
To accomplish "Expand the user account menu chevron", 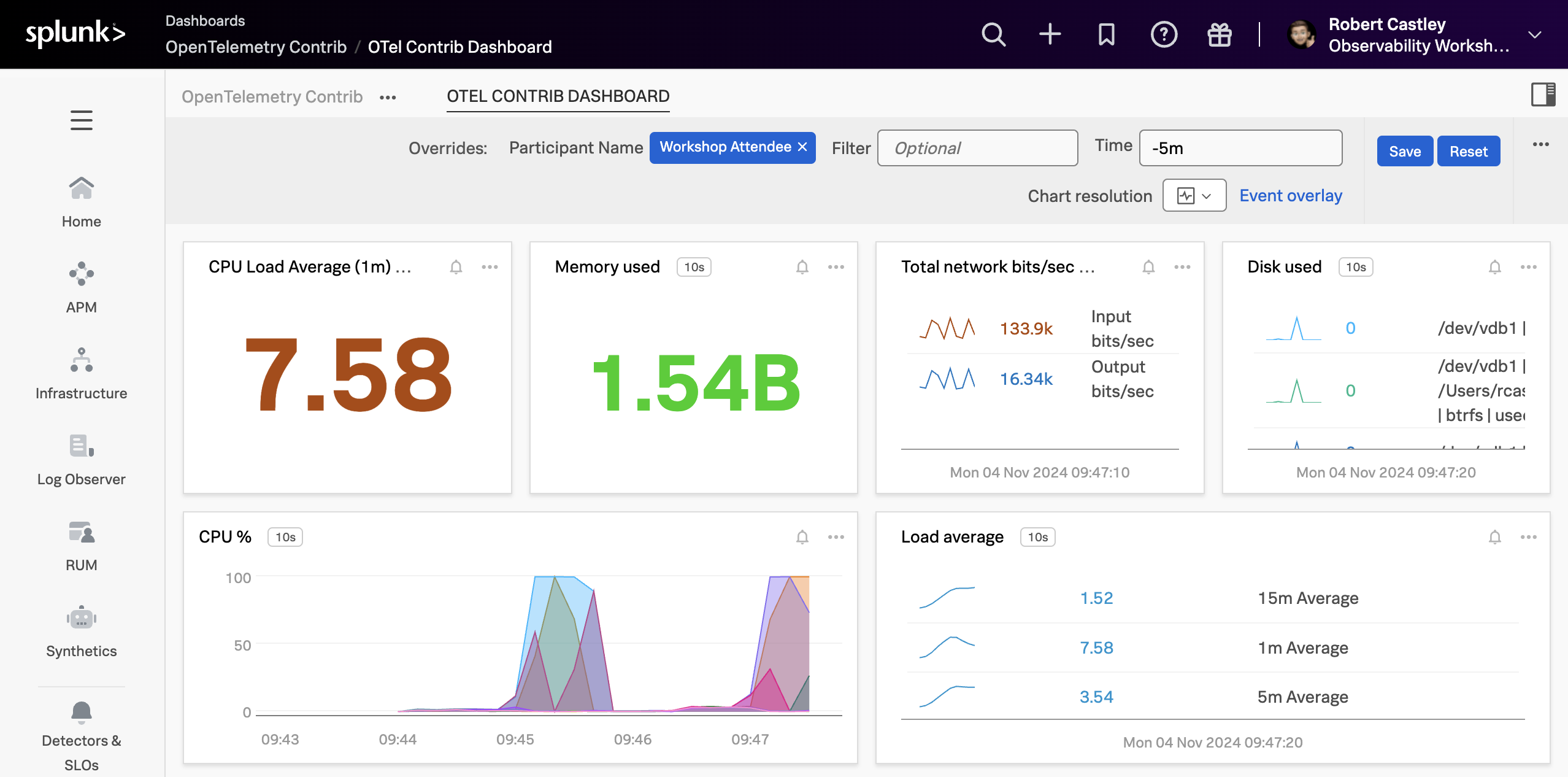I will 1534,34.
